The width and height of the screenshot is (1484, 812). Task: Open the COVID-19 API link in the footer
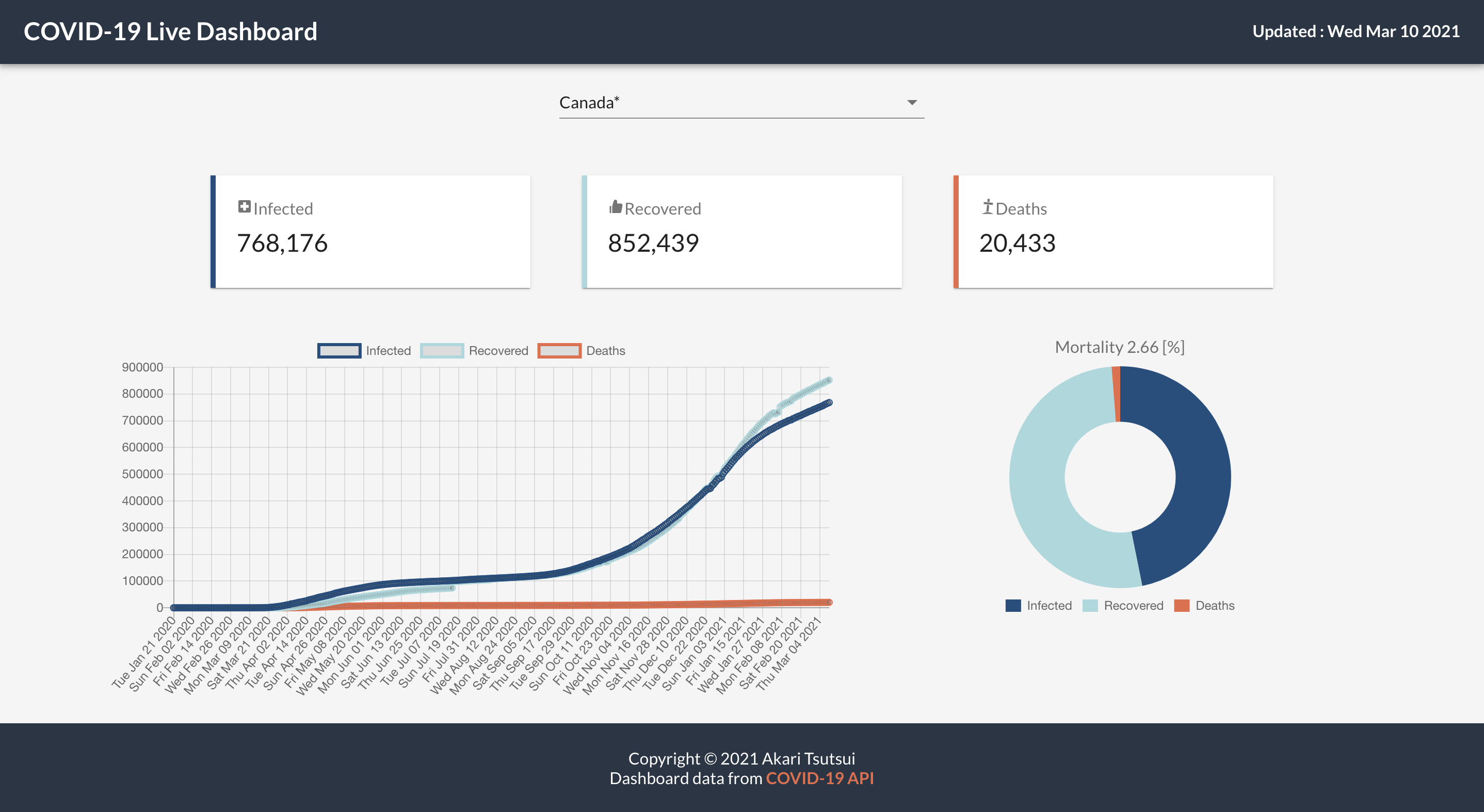pos(820,778)
